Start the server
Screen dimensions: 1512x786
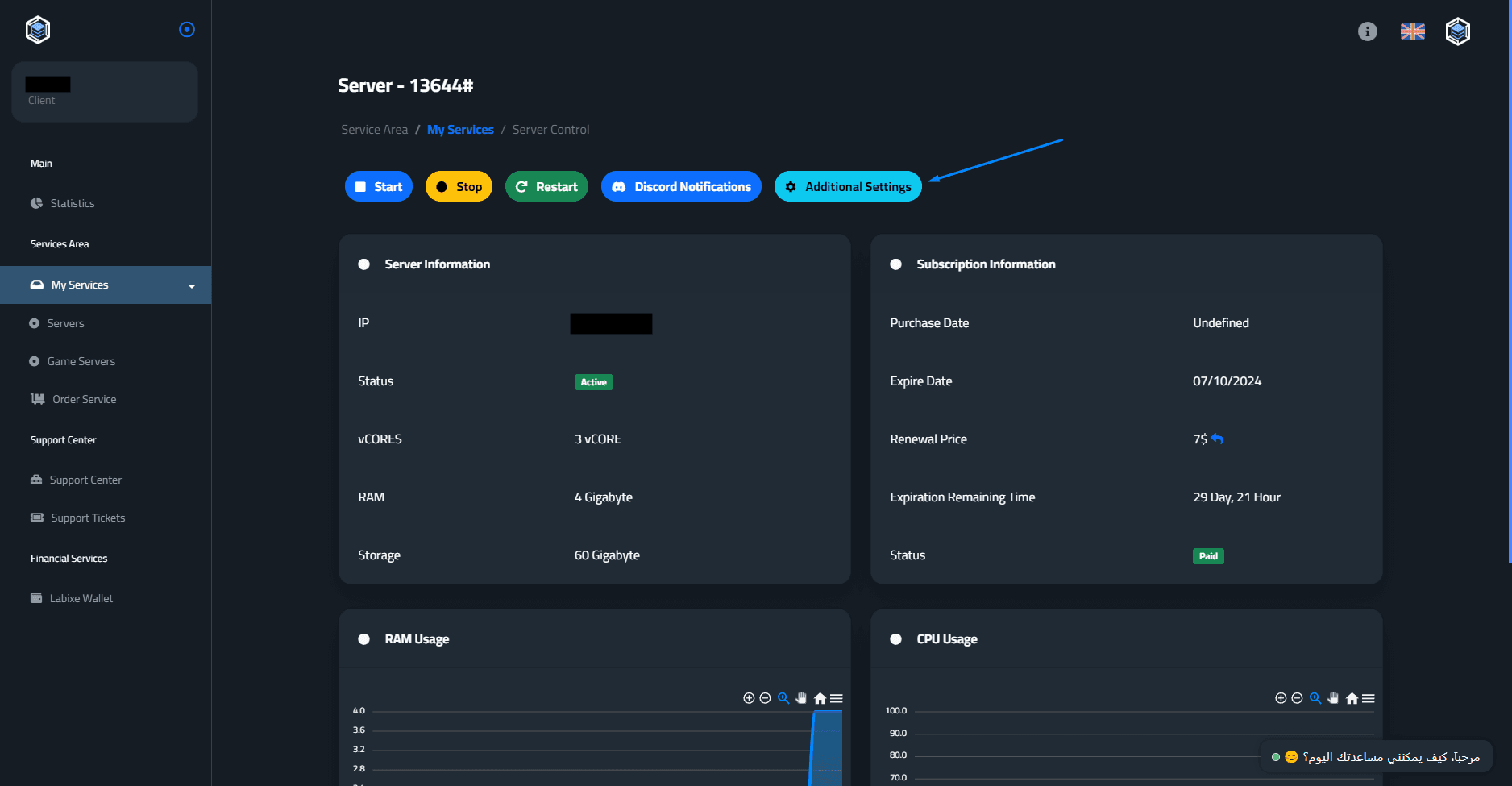coord(379,186)
